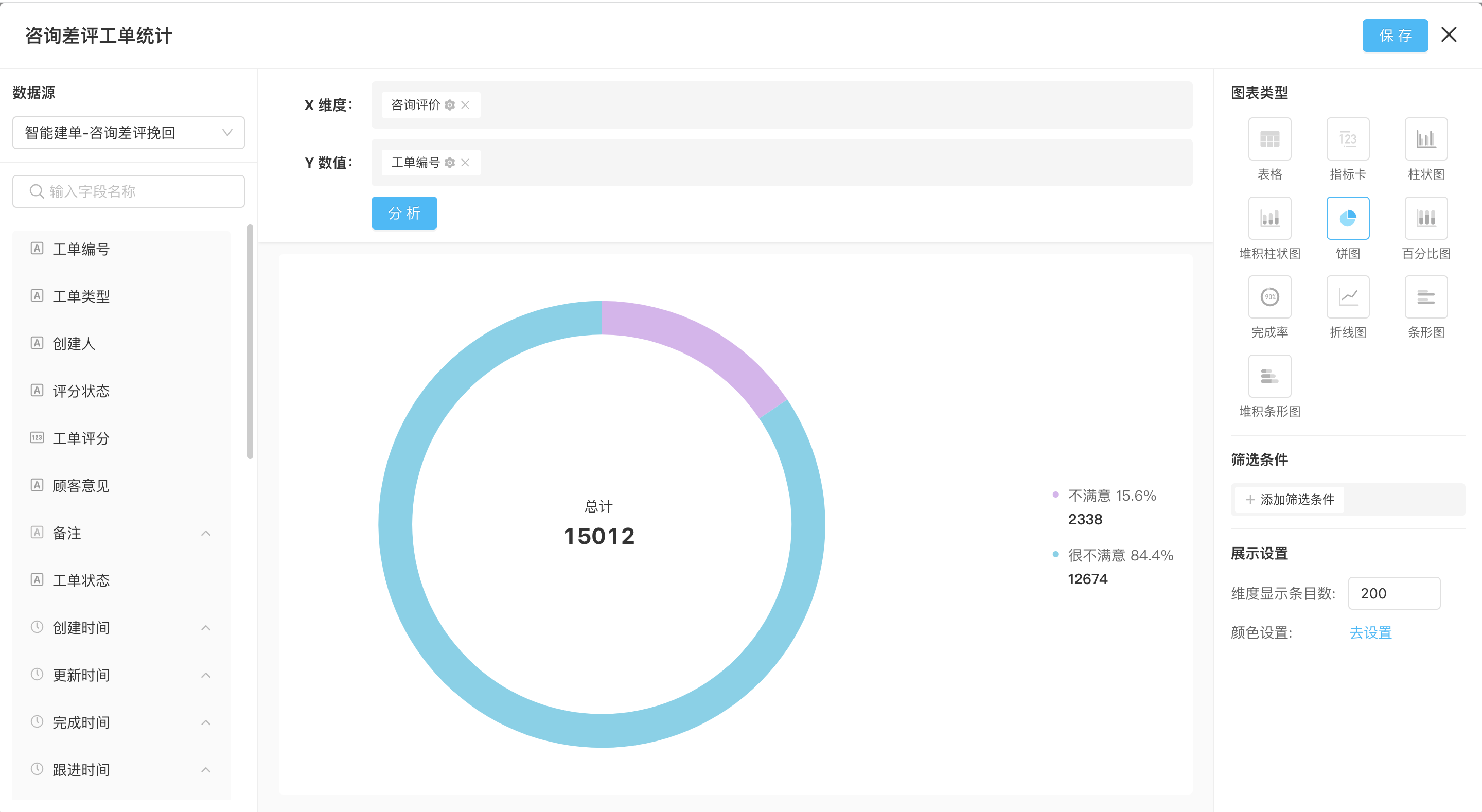Open settings gear on 工单编号 tag
Viewport: 1482px width, 812px height.
[450, 163]
